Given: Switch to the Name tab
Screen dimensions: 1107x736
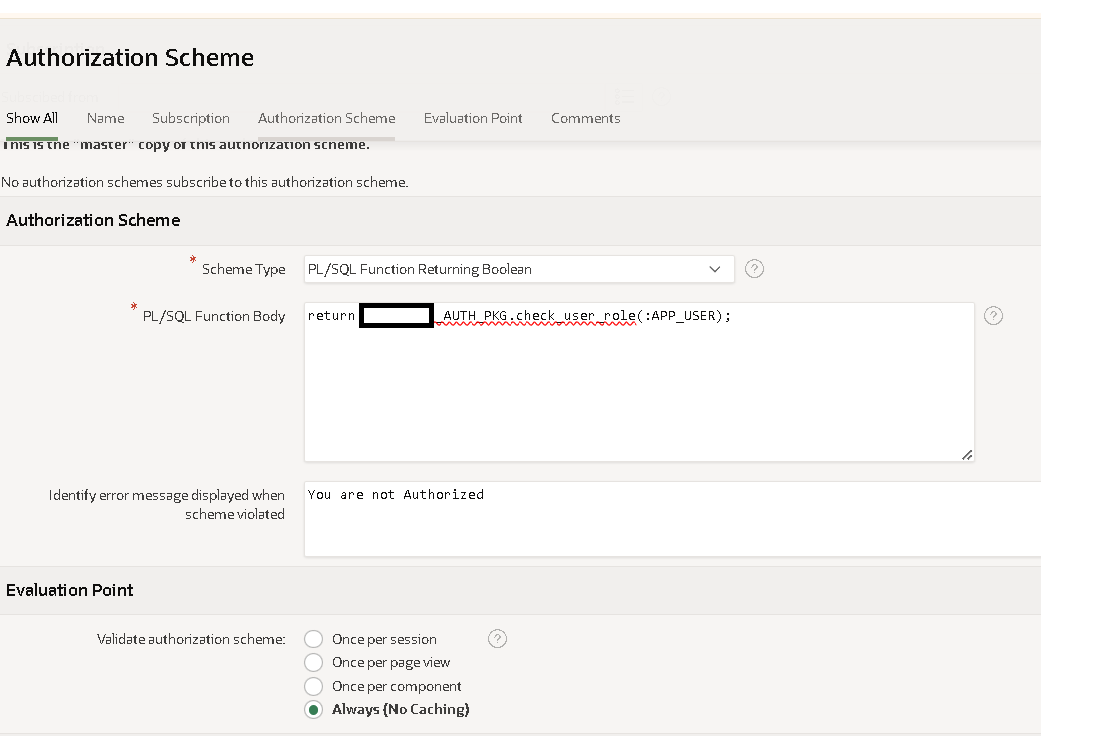Looking at the screenshot, I should point(105,118).
